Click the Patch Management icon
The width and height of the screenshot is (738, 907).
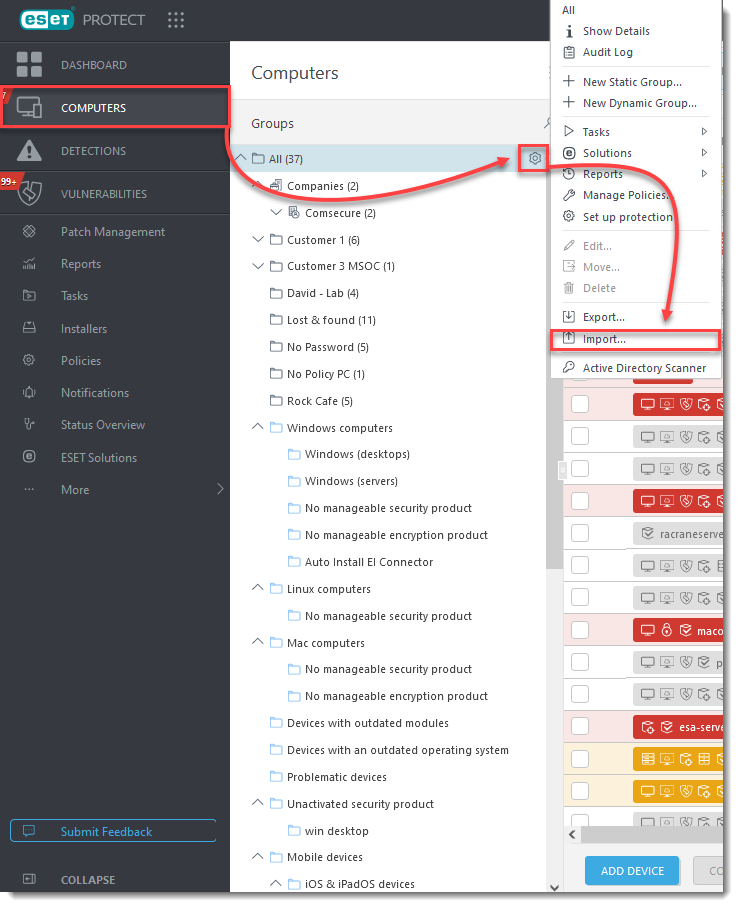pyautogui.click(x=29, y=231)
